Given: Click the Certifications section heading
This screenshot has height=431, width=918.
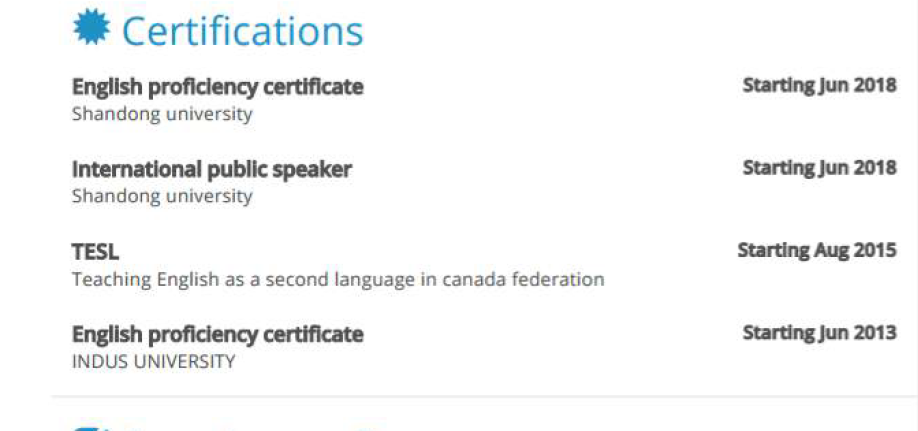Looking at the screenshot, I should pos(242,31).
